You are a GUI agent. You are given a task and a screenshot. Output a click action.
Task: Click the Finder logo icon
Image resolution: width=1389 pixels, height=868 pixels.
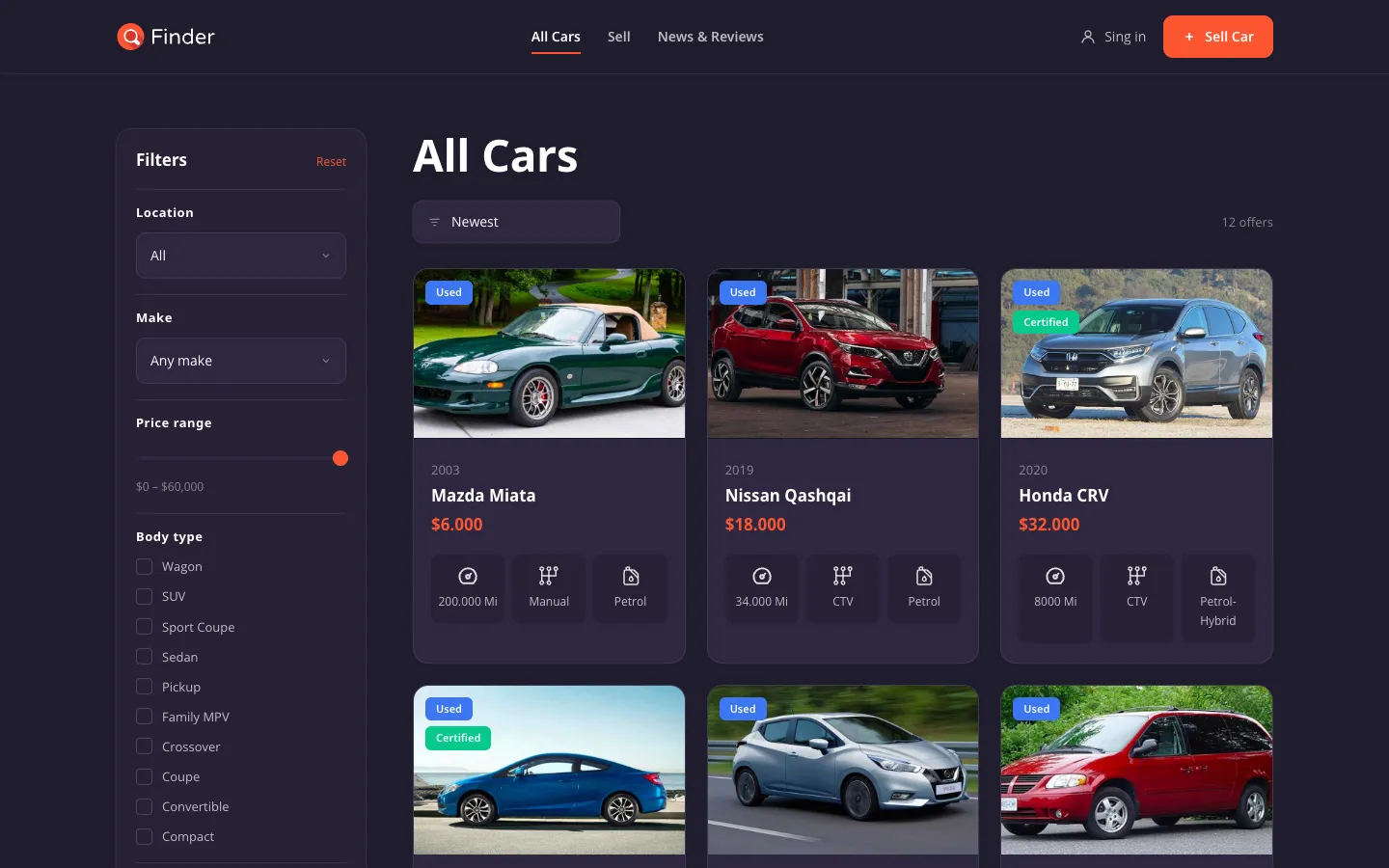130,37
